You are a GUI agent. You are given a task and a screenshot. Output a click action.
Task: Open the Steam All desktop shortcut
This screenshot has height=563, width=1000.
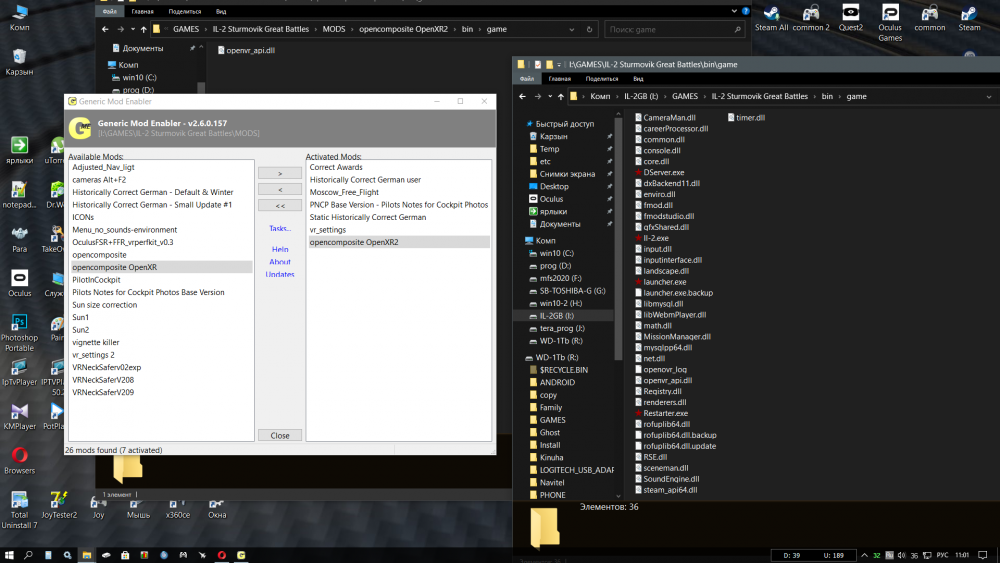[x=771, y=16]
